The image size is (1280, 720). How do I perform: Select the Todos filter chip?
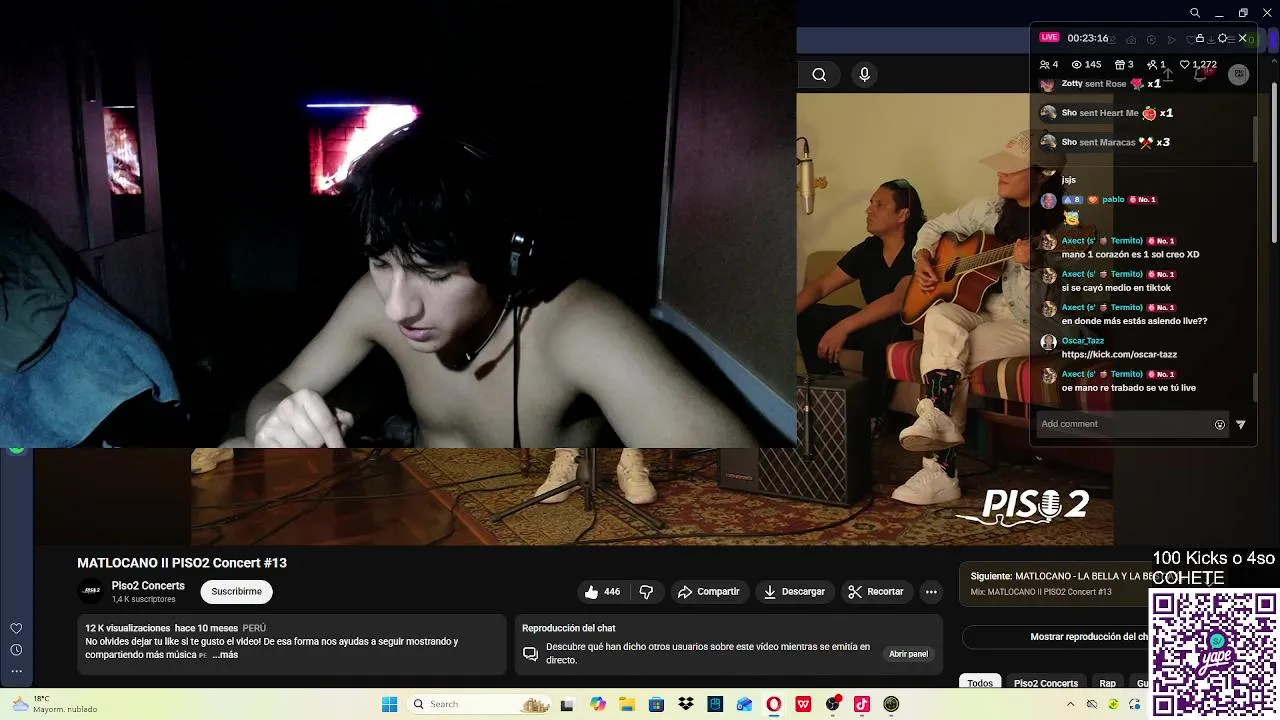pos(980,683)
